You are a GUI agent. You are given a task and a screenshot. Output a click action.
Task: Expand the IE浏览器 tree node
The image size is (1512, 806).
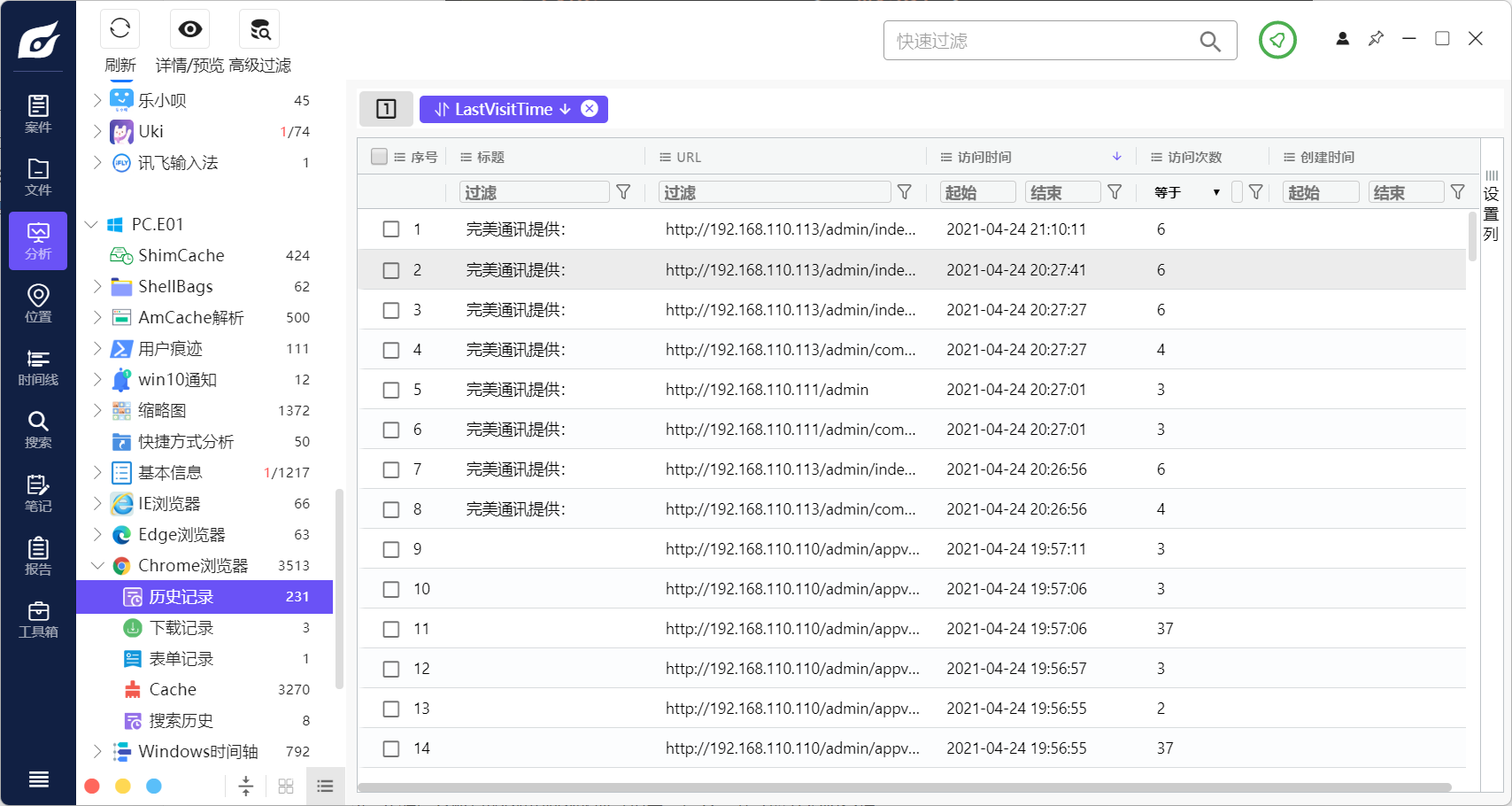97,503
